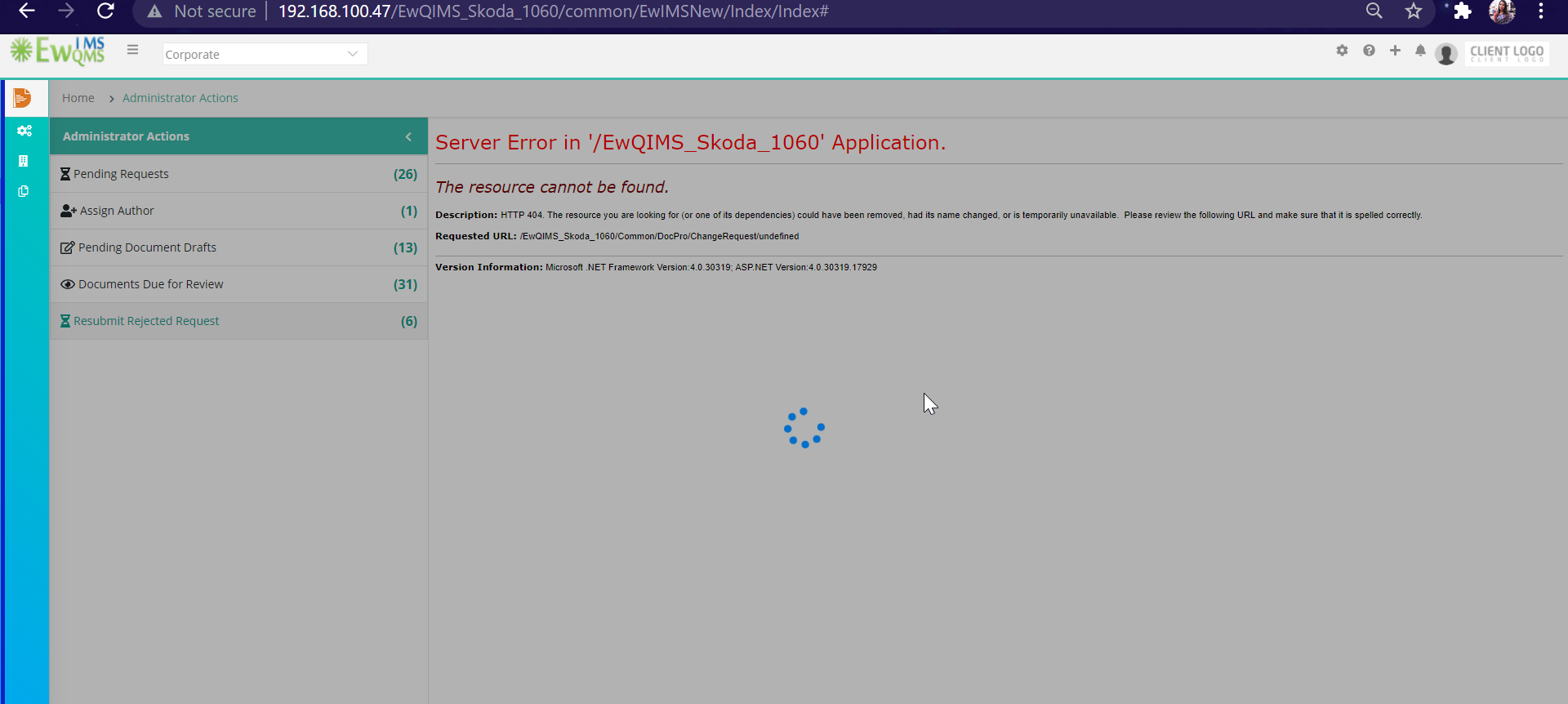Image resolution: width=1568 pixels, height=704 pixels.
Task: Click the Documents Due for Review eye icon
Action: [68, 284]
